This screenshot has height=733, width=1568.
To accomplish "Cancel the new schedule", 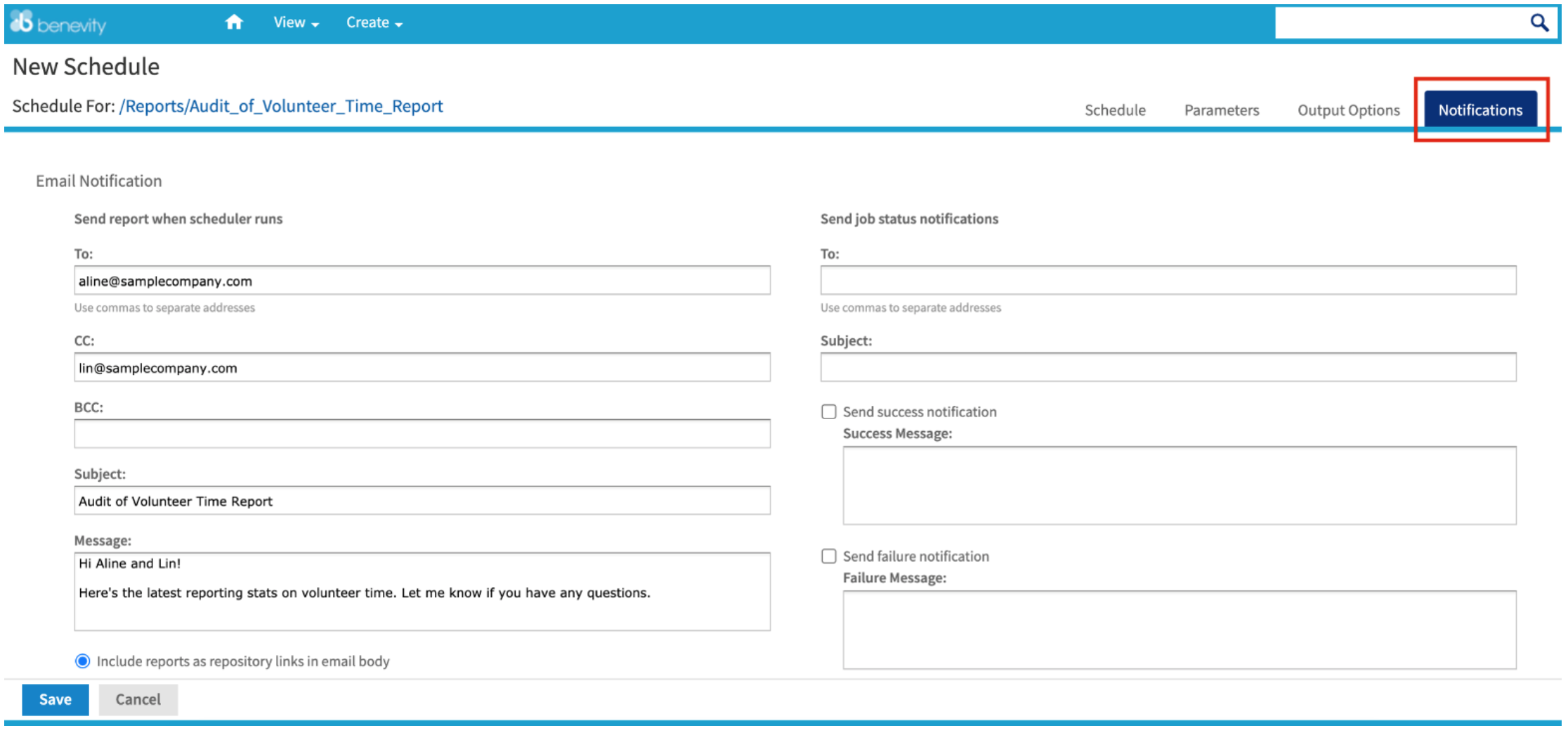I will (138, 699).
